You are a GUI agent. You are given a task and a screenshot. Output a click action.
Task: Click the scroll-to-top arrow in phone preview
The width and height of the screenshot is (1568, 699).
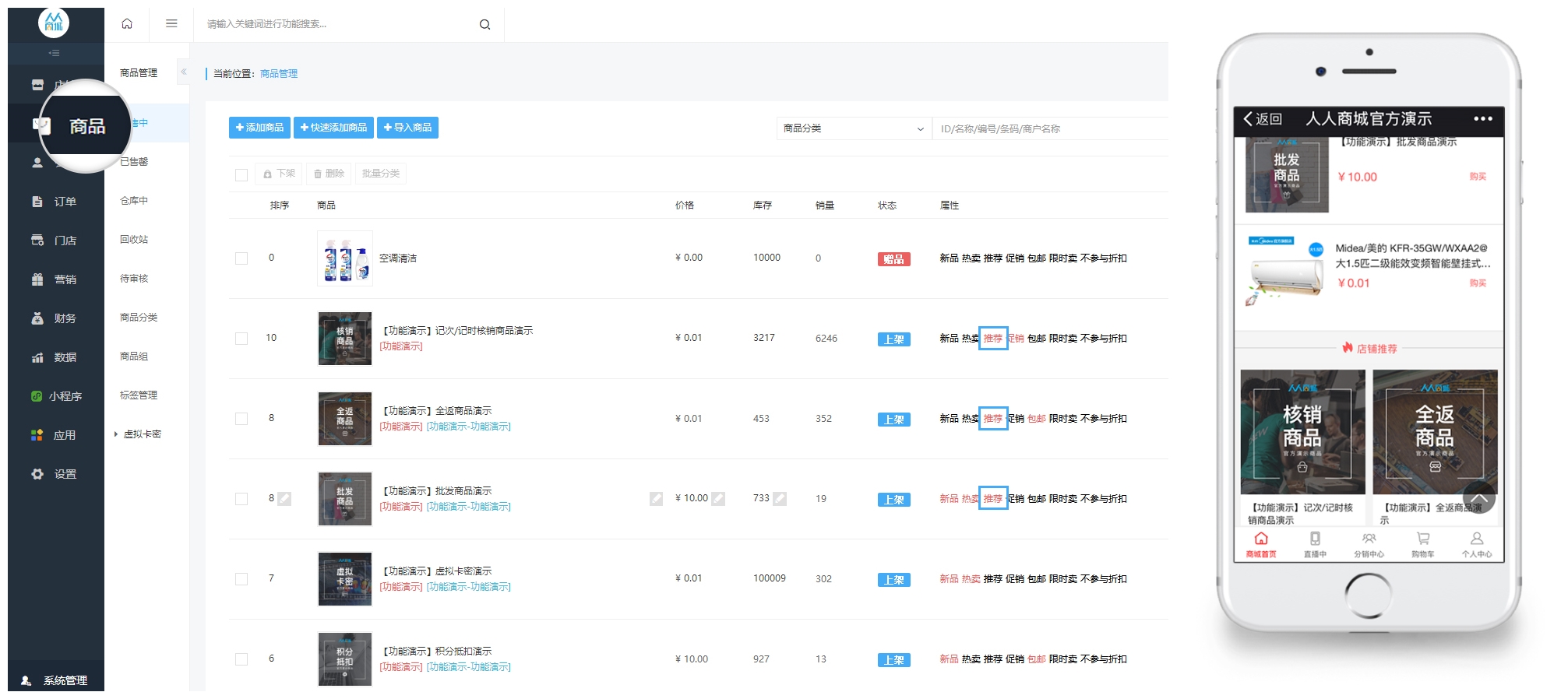tap(1478, 498)
